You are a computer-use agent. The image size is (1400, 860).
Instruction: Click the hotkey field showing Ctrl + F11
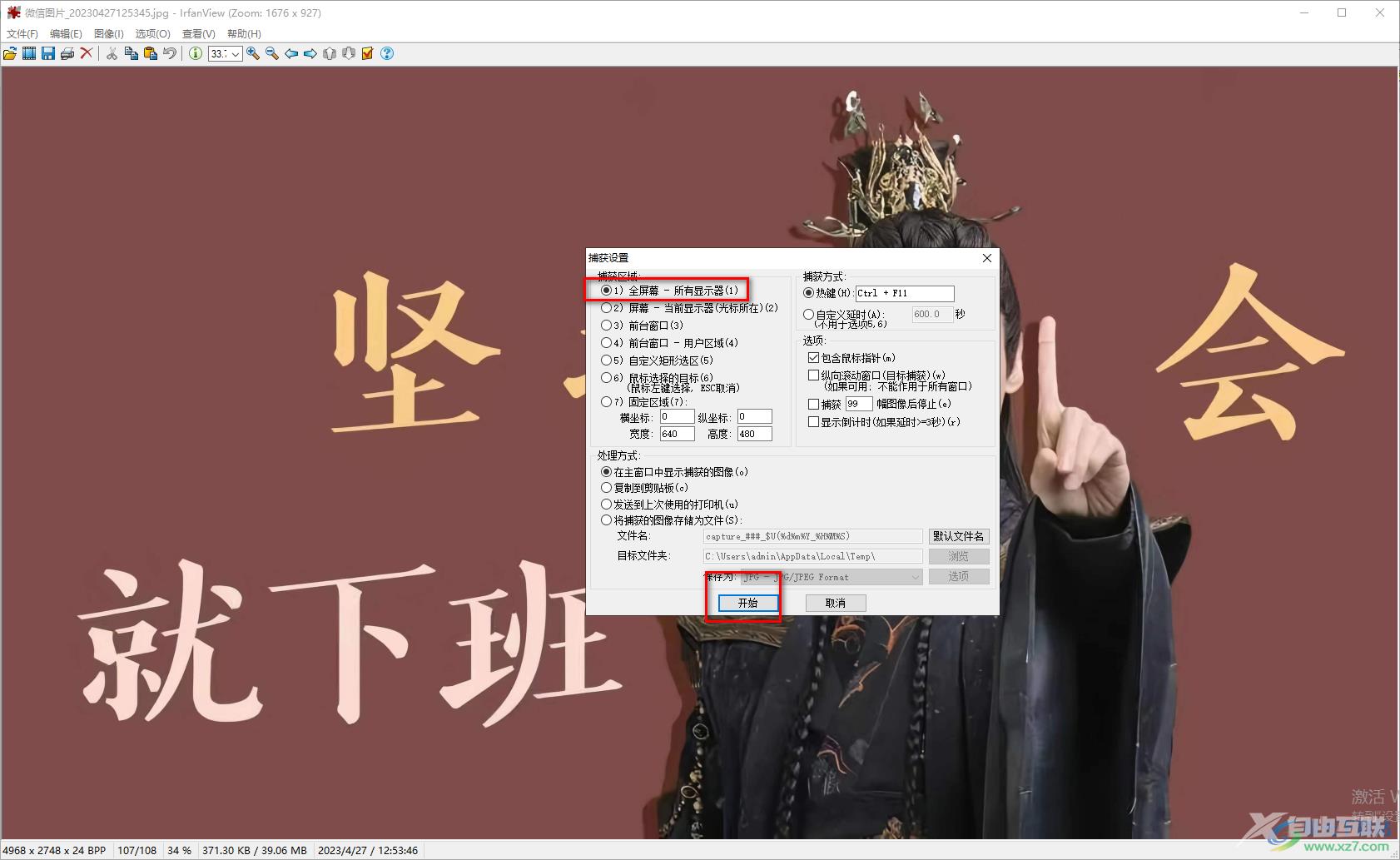905,293
